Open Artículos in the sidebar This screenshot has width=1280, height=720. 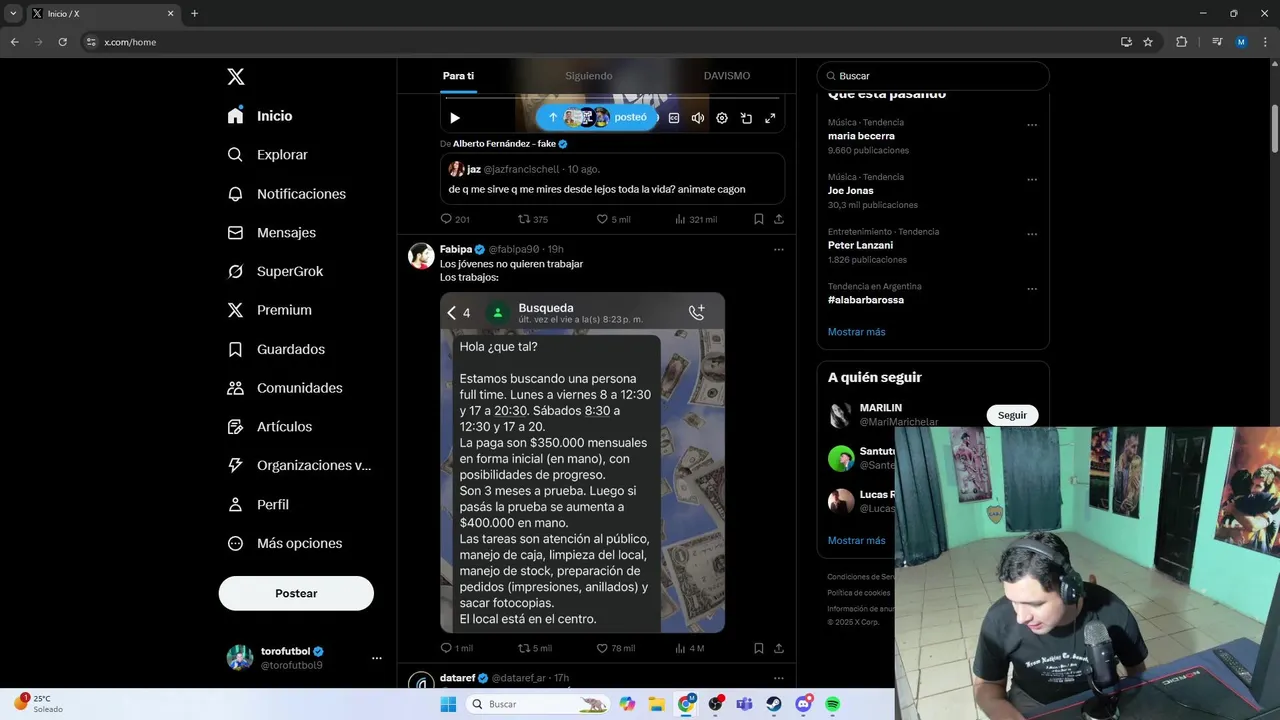pyautogui.click(x=270, y=427)
